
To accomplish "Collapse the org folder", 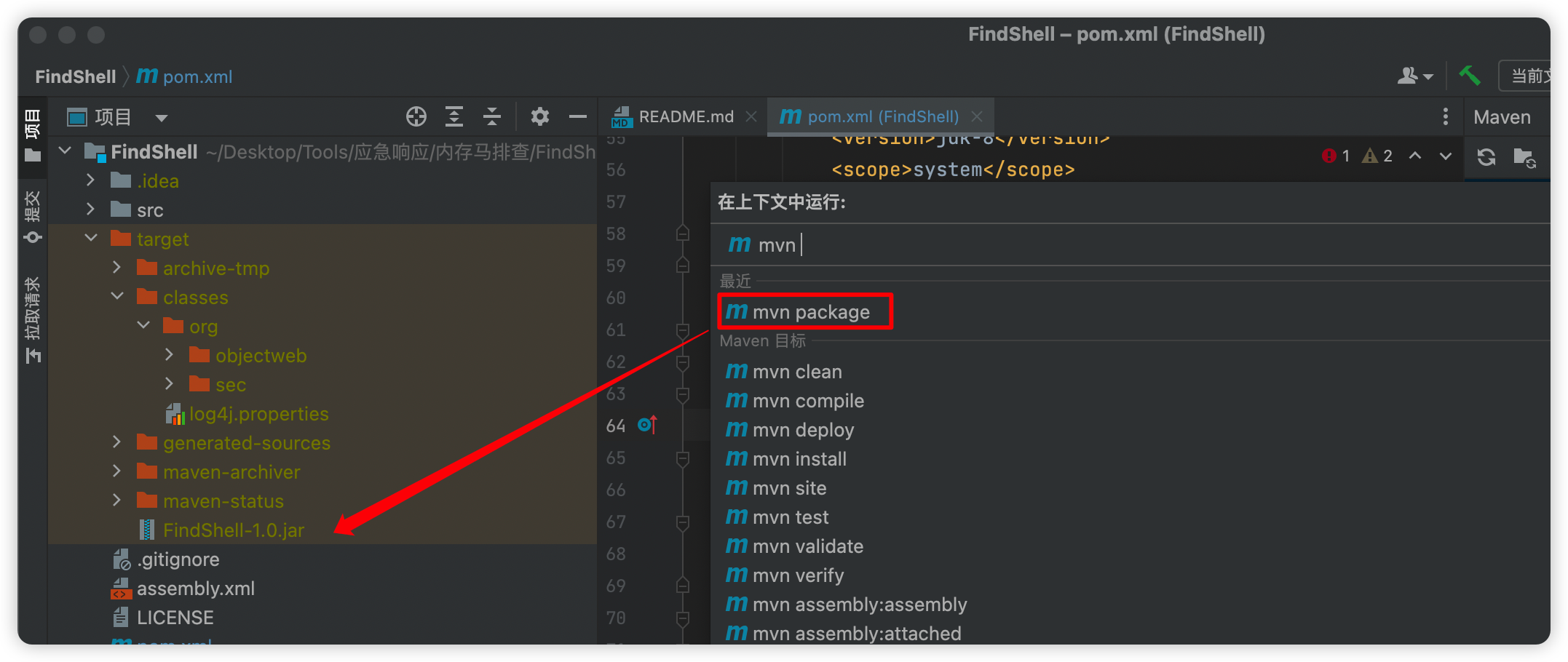I will [x=143, y=326].
